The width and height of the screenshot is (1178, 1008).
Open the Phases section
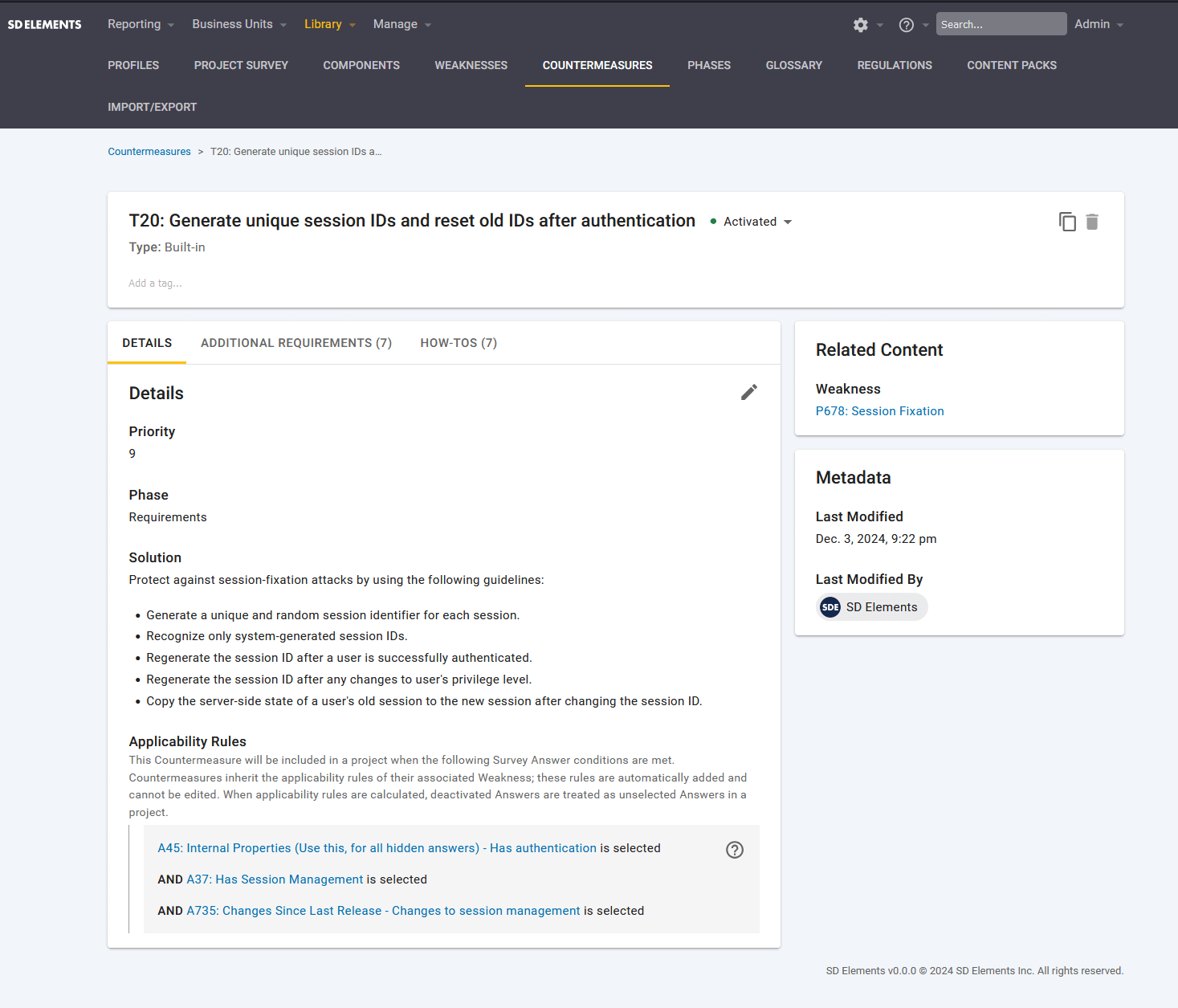709,65
